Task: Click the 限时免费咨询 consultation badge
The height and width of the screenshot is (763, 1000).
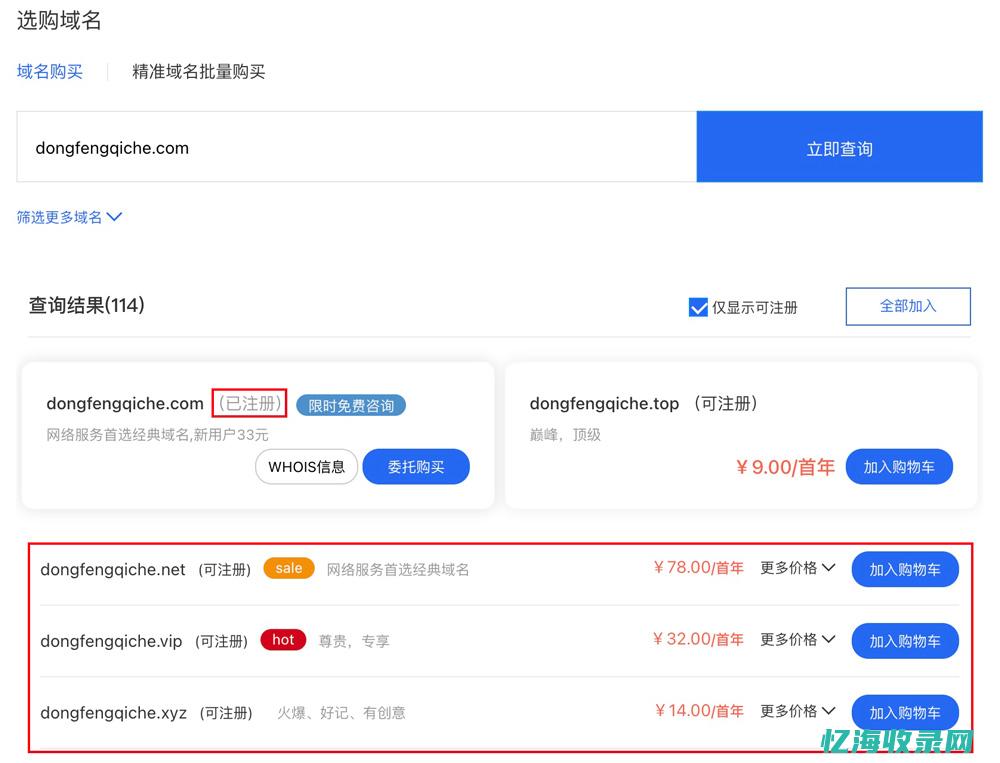Action: point(351,405)
